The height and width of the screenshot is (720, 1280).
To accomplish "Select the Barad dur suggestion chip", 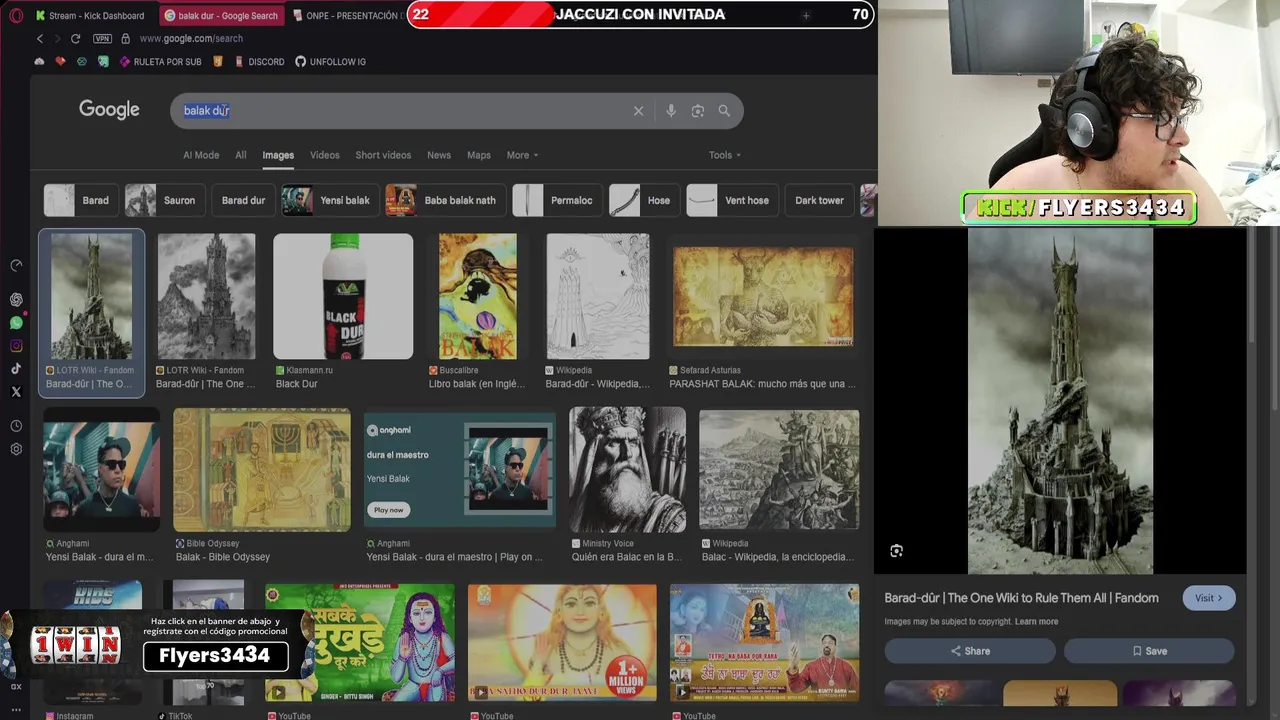I will pyautogui.click(x=243, y=200).
